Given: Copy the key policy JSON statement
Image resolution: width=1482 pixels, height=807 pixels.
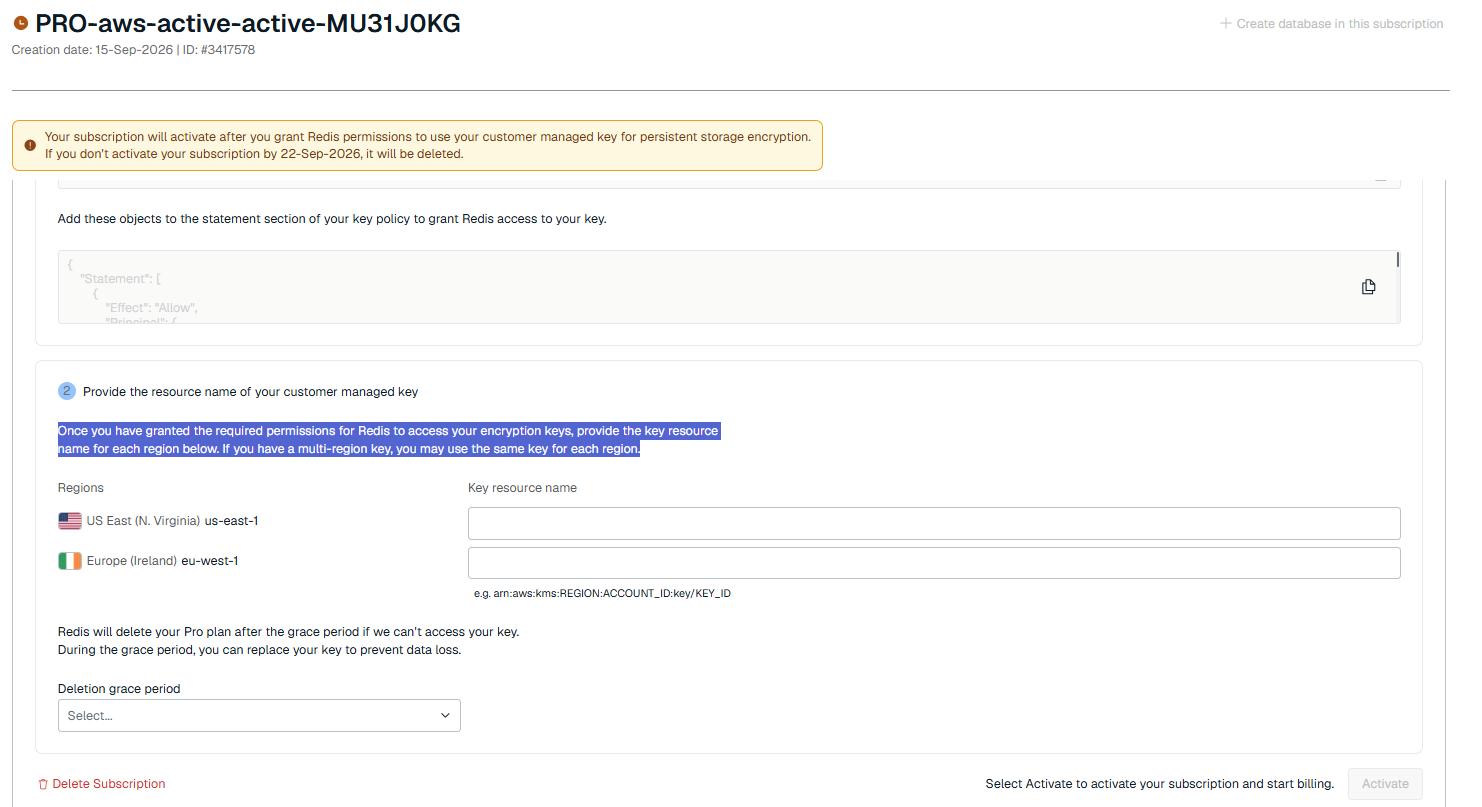Looking at the screenshot, I should [1368, 287].
